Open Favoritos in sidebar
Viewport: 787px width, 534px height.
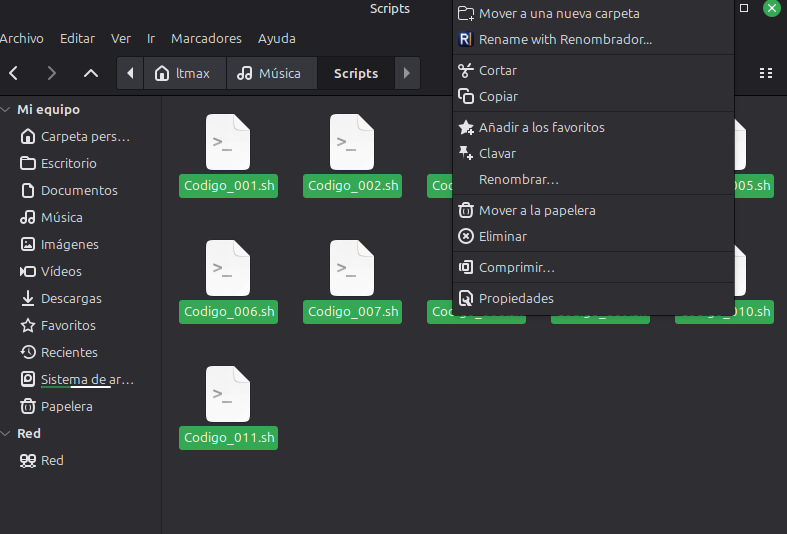[80, 326]
